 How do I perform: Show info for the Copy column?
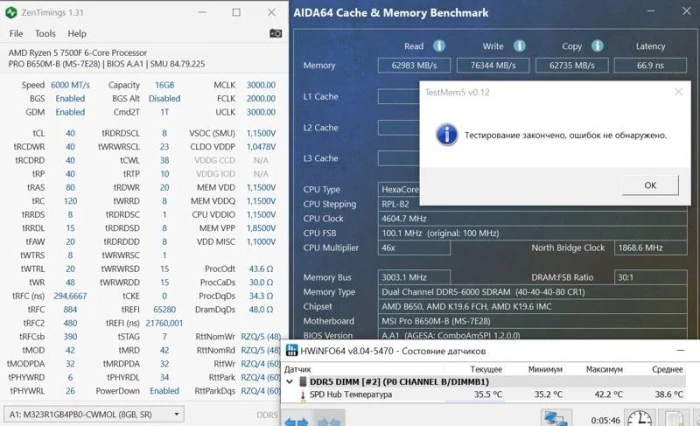point(597,46)
